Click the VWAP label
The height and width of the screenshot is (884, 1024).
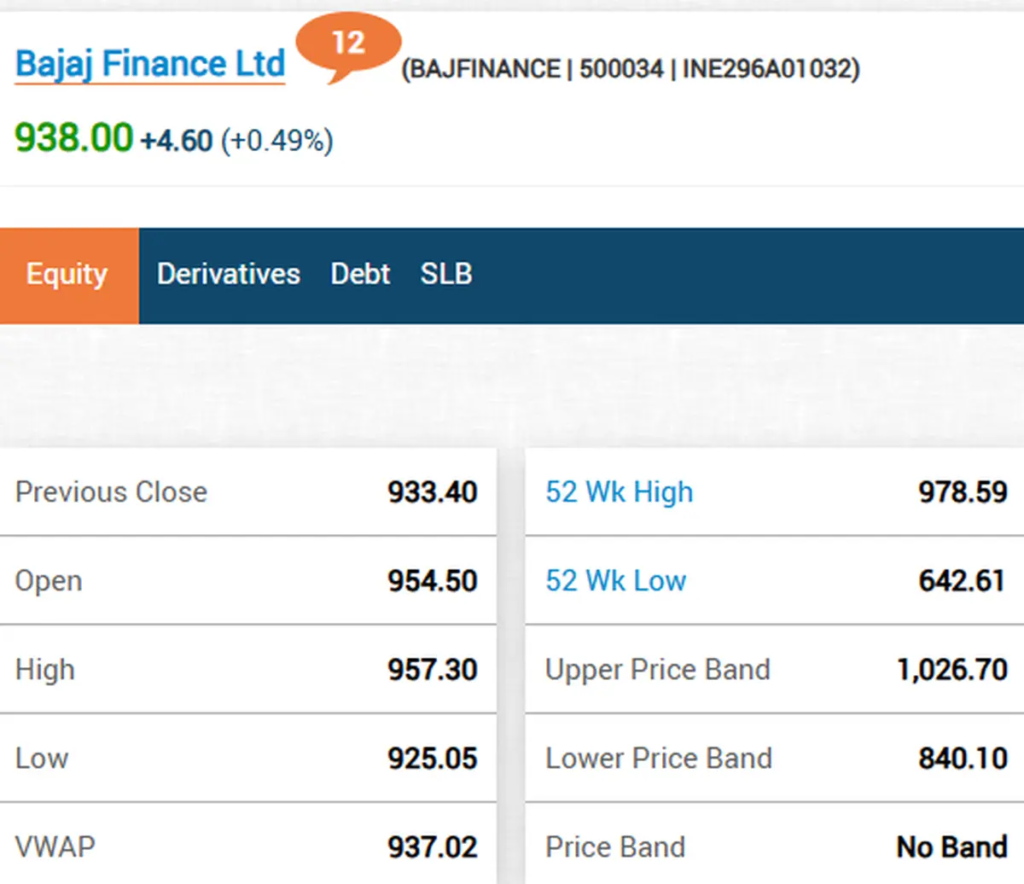tap(56, 847)
